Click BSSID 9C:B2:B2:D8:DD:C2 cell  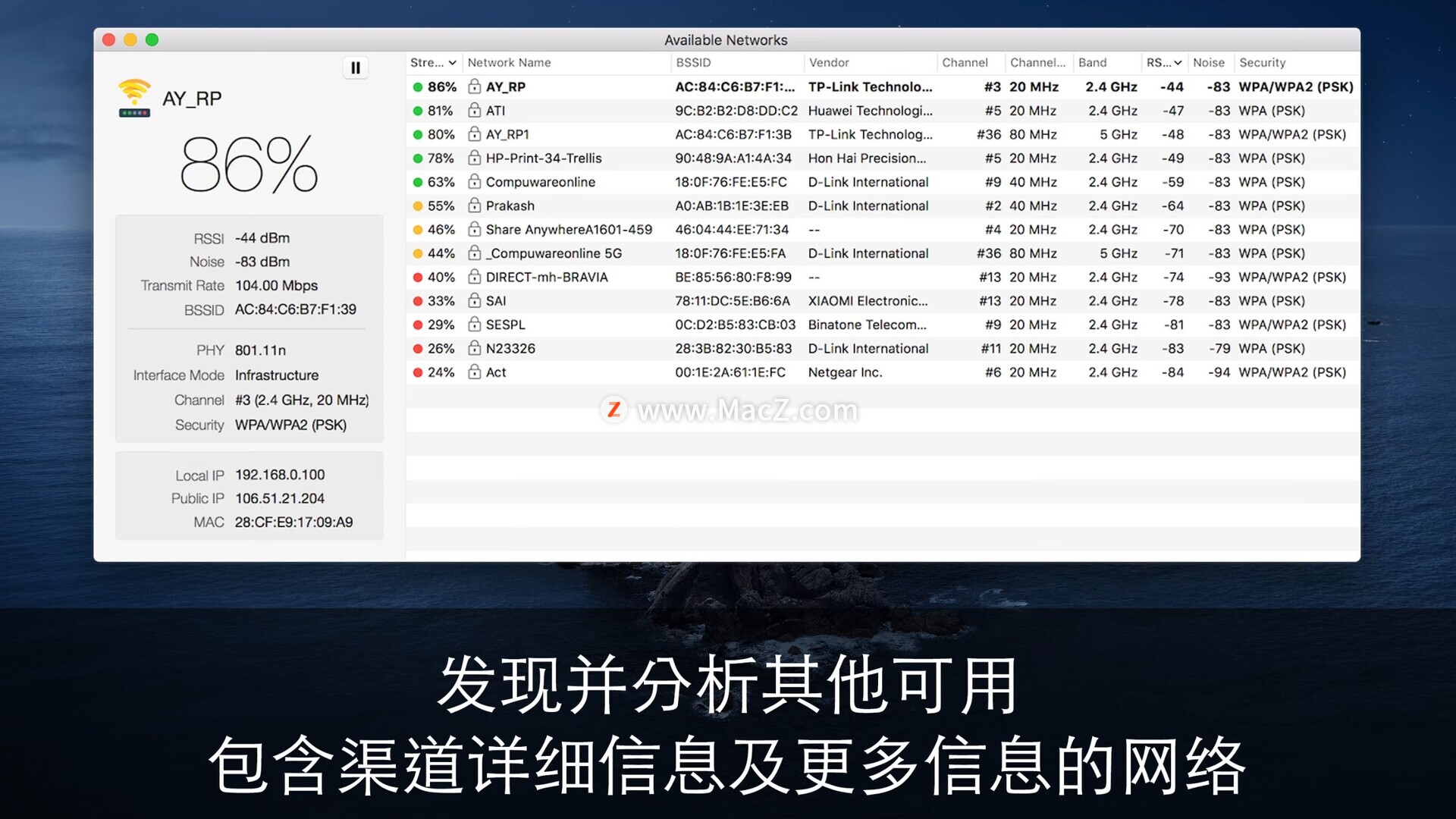click(x=736, y=111)
